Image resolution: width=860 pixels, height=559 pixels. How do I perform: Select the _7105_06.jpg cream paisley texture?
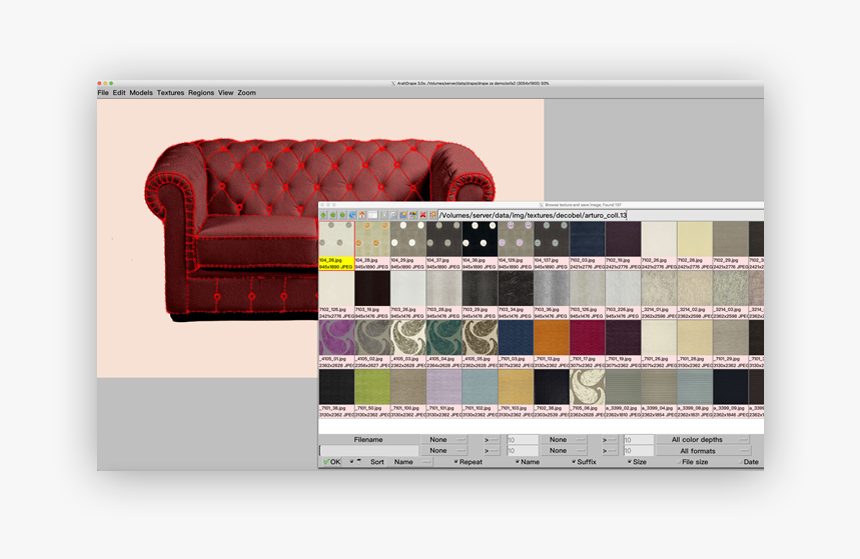(x=587, y=387)
